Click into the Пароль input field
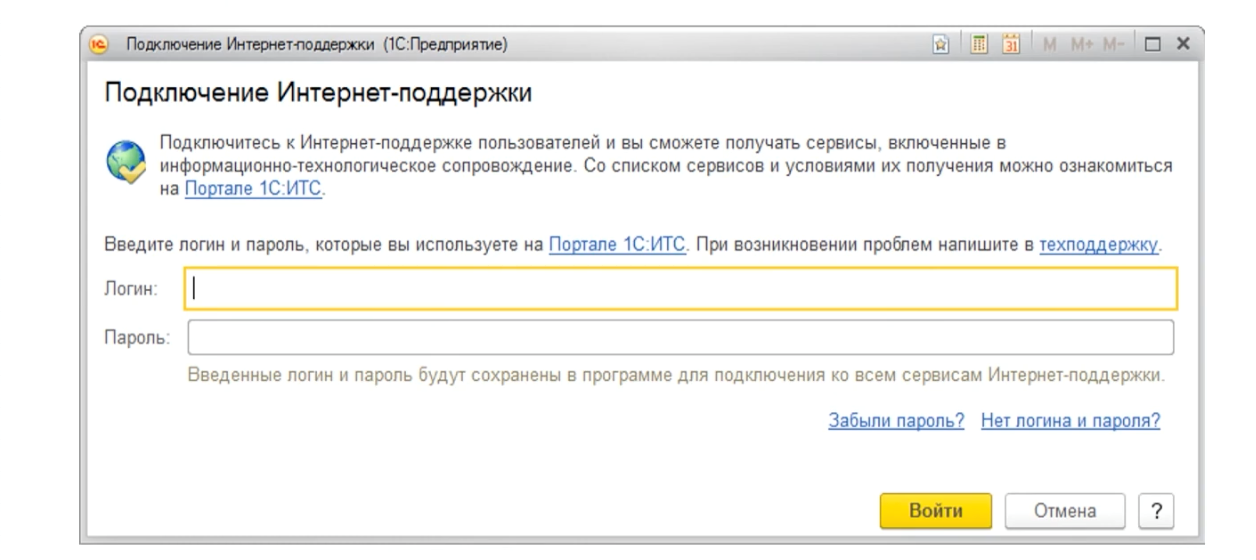Viewport: 1256px width, 560px height. coord(680,337)
